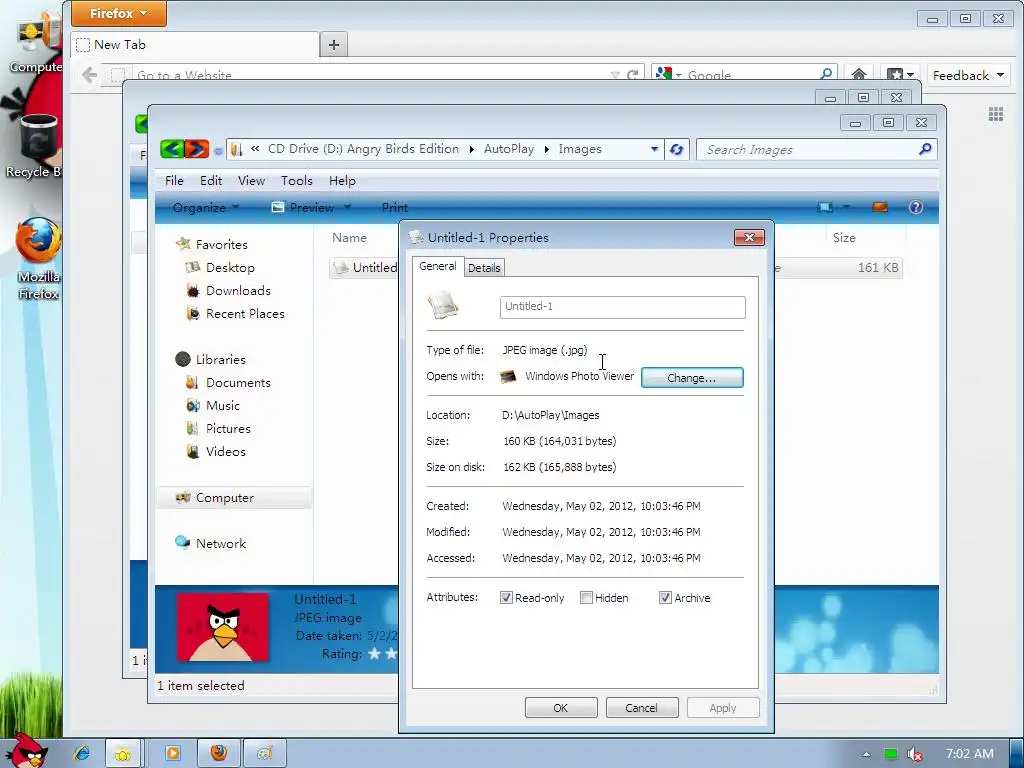Image resolution: width=1024 pixels, height=768 pixels.
Task: Click the Change... button
Action: [692, 377]
